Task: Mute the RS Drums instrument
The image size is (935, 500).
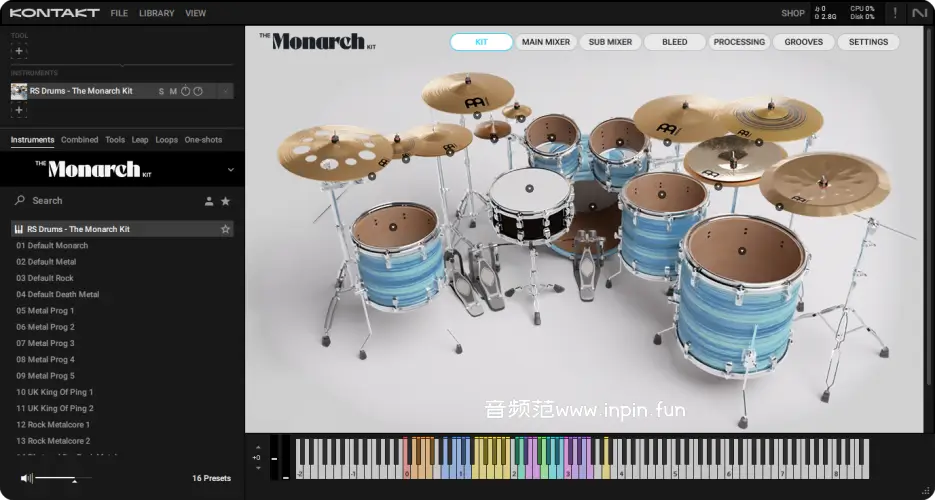Action: pos(173,91)
